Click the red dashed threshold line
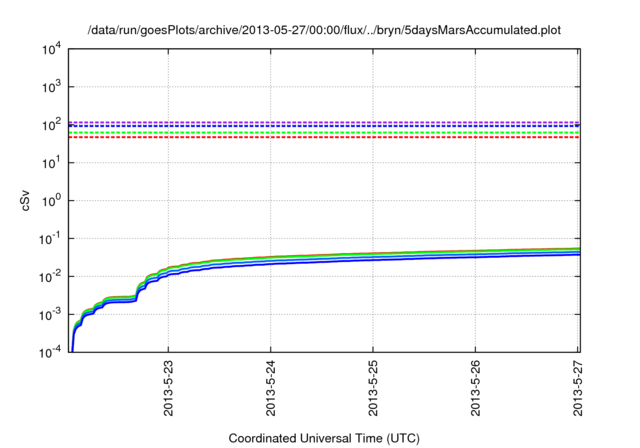Screen dimensions: 640x448 click(x=324, y=137)
